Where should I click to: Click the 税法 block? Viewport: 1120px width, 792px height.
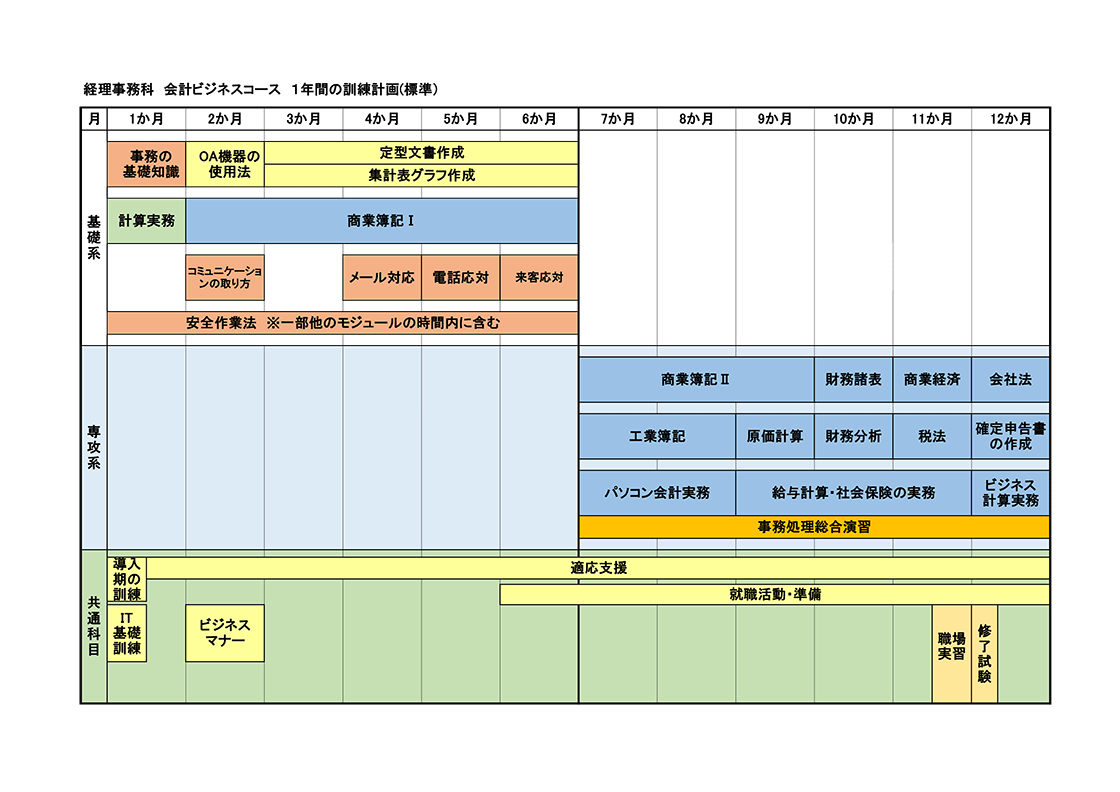pos(932,436)
